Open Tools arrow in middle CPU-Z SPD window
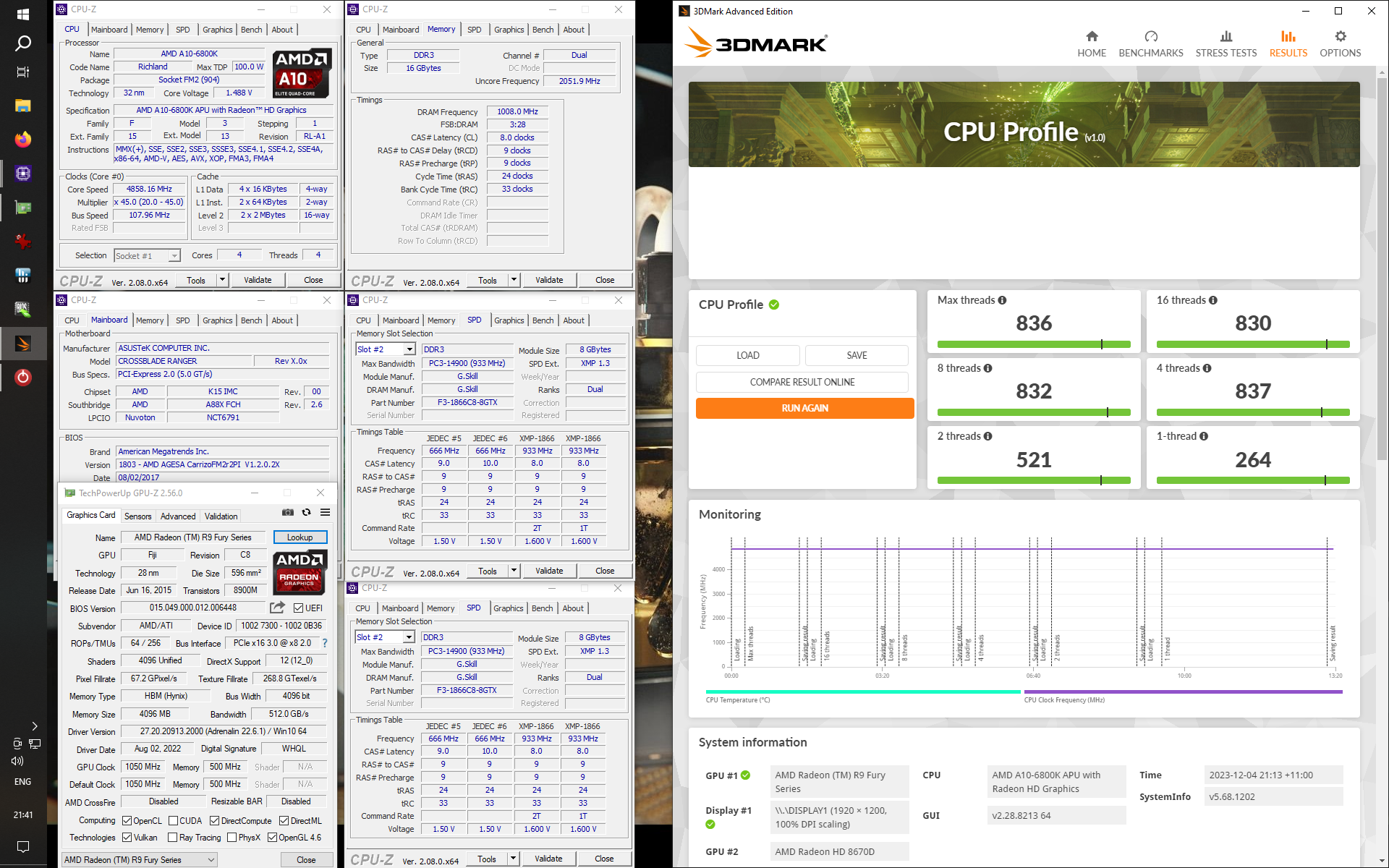Screen dimensions: 1389x868 pyautogui.click(x=514, y=571)
